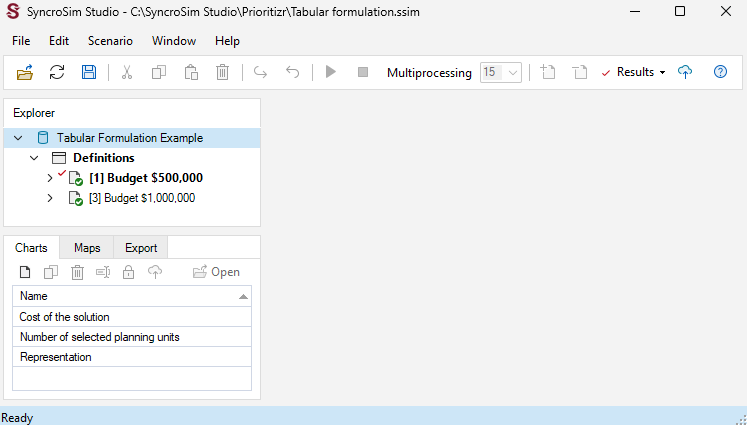This screenshot has width=747, height=425.
Task: Open the Edit menu
Action: tap(59, 41)
